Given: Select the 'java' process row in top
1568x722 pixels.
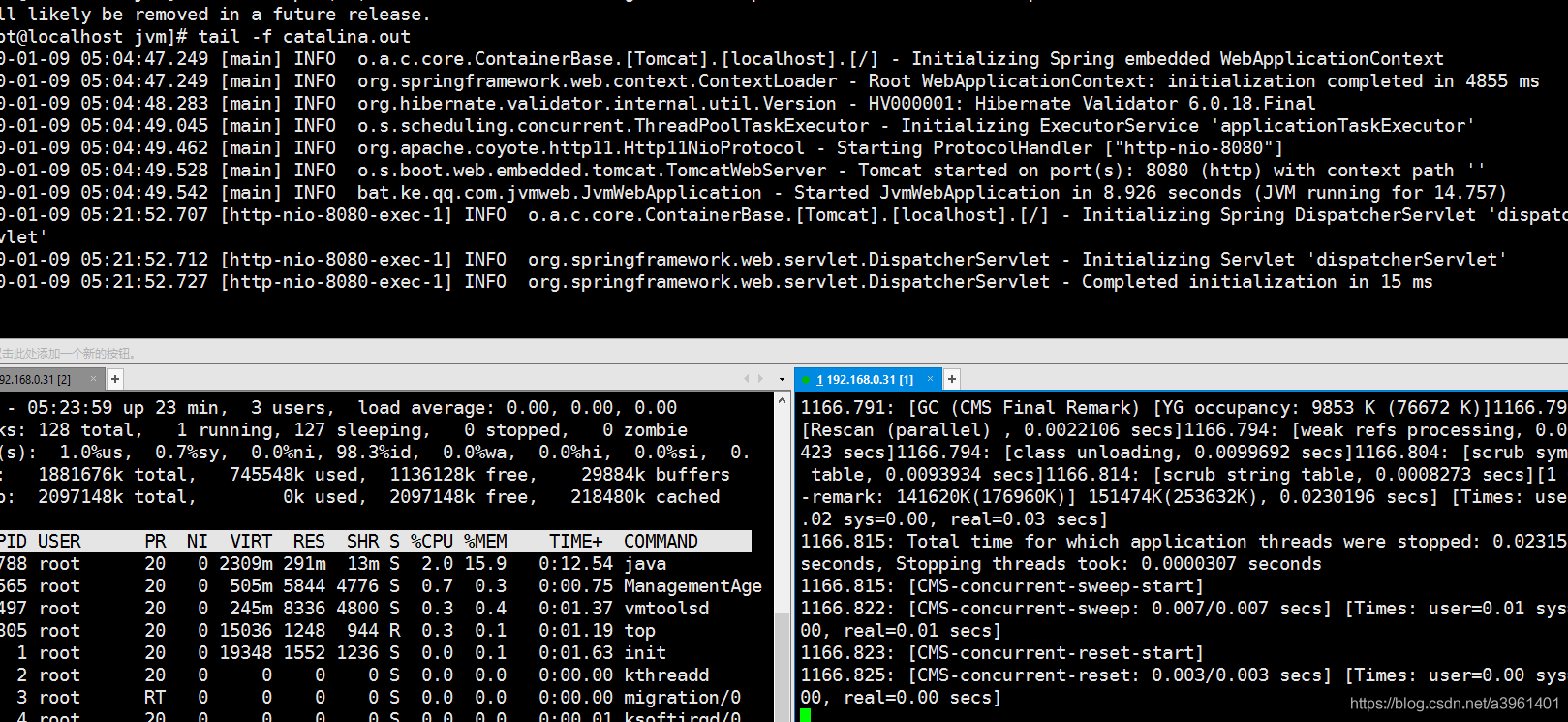Looking at the screenshot, I should coord(376,563).
